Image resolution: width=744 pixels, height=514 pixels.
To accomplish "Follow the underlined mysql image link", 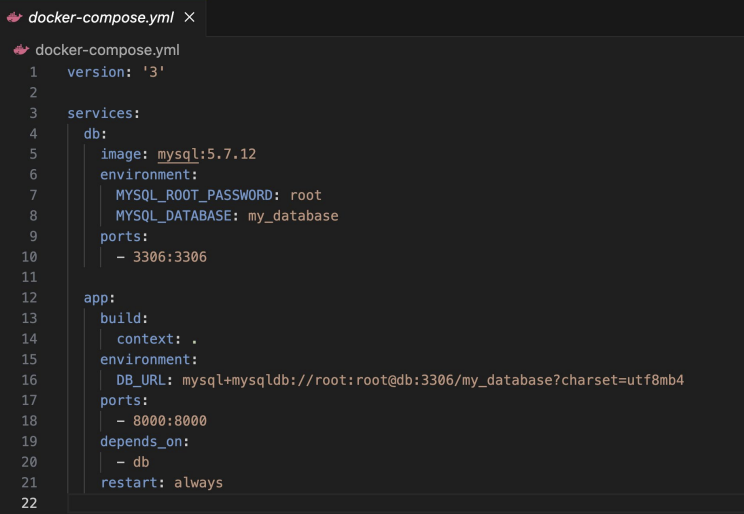I will (x=178, y=154).
